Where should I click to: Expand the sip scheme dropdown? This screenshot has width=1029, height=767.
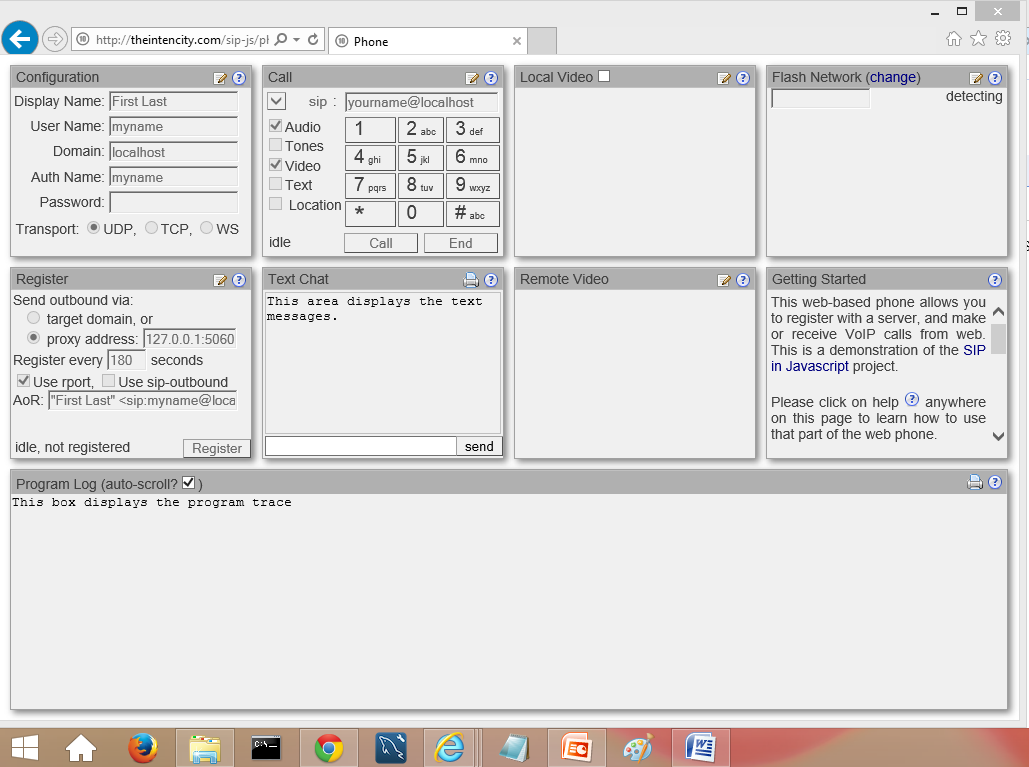point(275,101)
